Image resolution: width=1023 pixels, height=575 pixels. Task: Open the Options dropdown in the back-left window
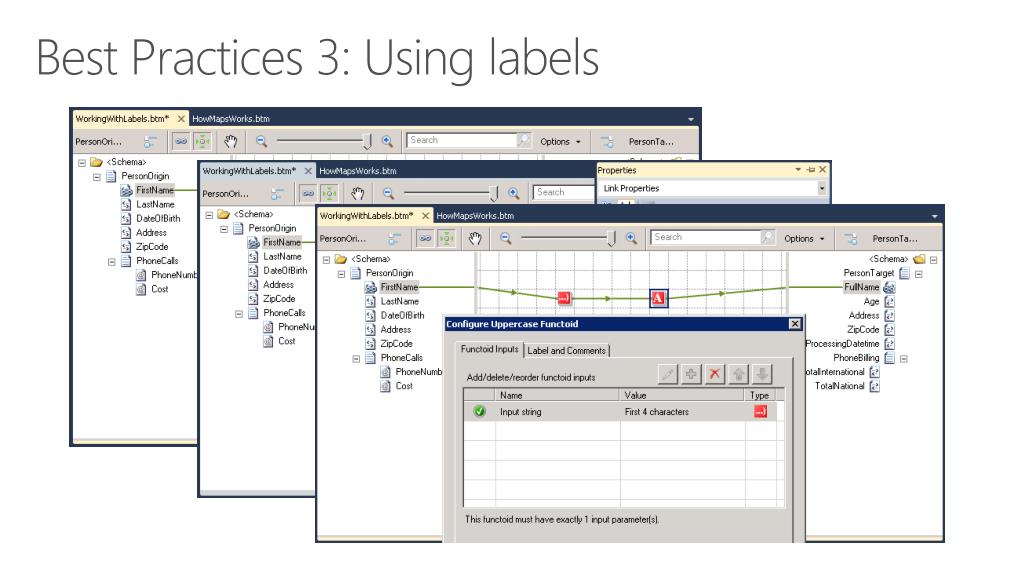(x=560, y=141)
